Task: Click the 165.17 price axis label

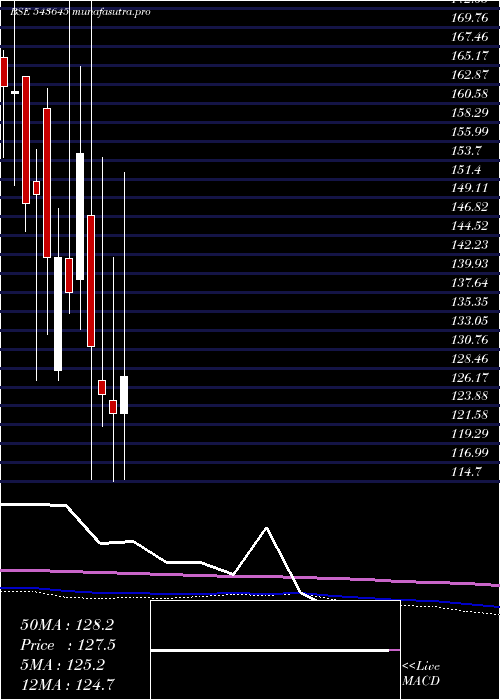Action: coord(470,56)
